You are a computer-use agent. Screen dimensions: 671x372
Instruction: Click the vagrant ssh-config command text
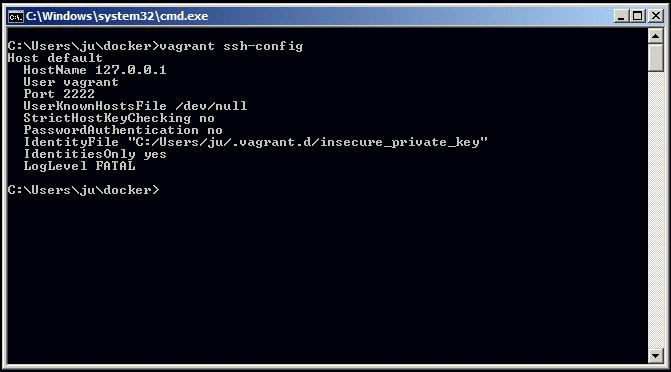pyautogui.click(x=231, y=46)
